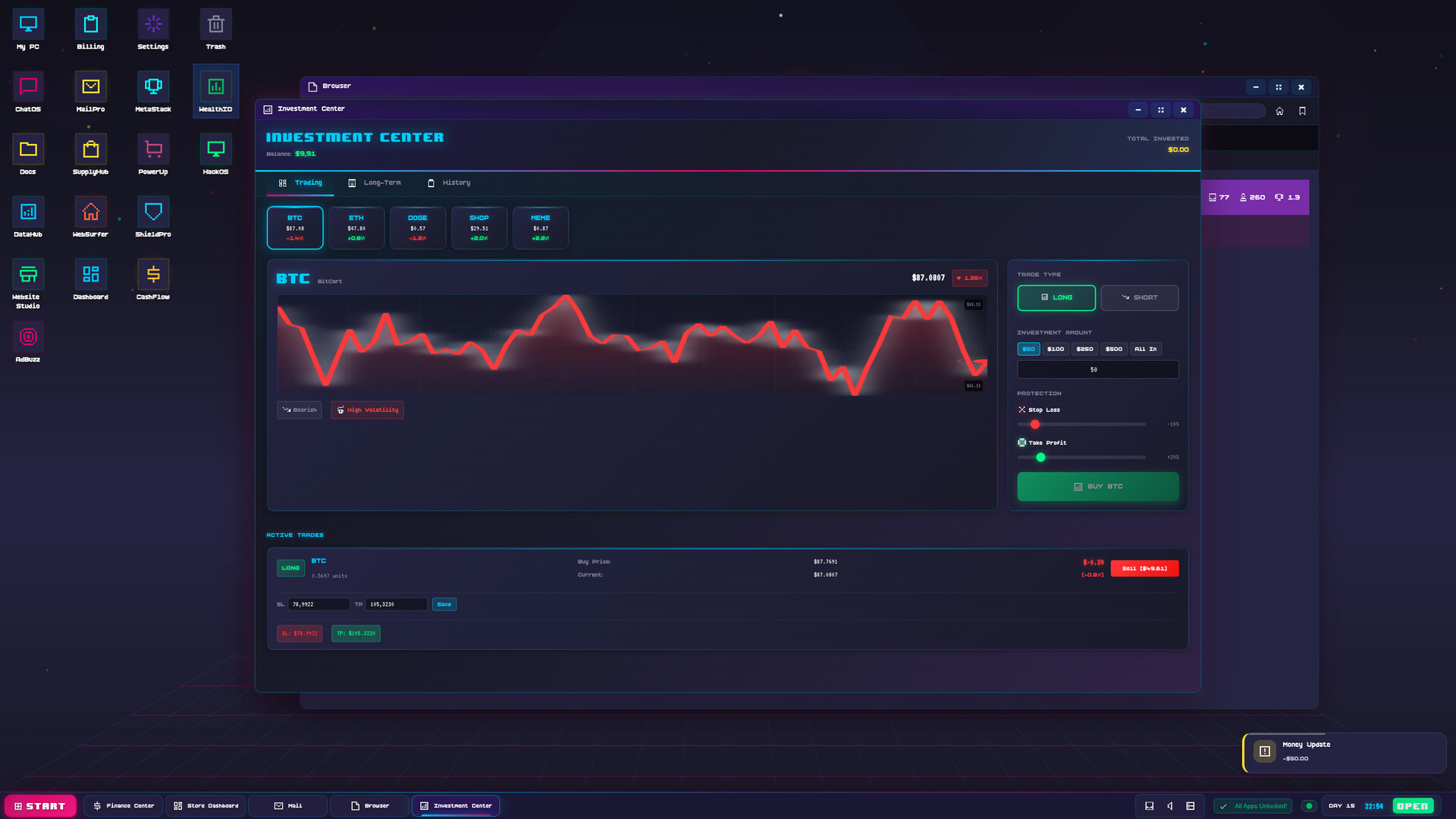
Task: Choose the All In investment option
Action: (x=1145, y=349)
